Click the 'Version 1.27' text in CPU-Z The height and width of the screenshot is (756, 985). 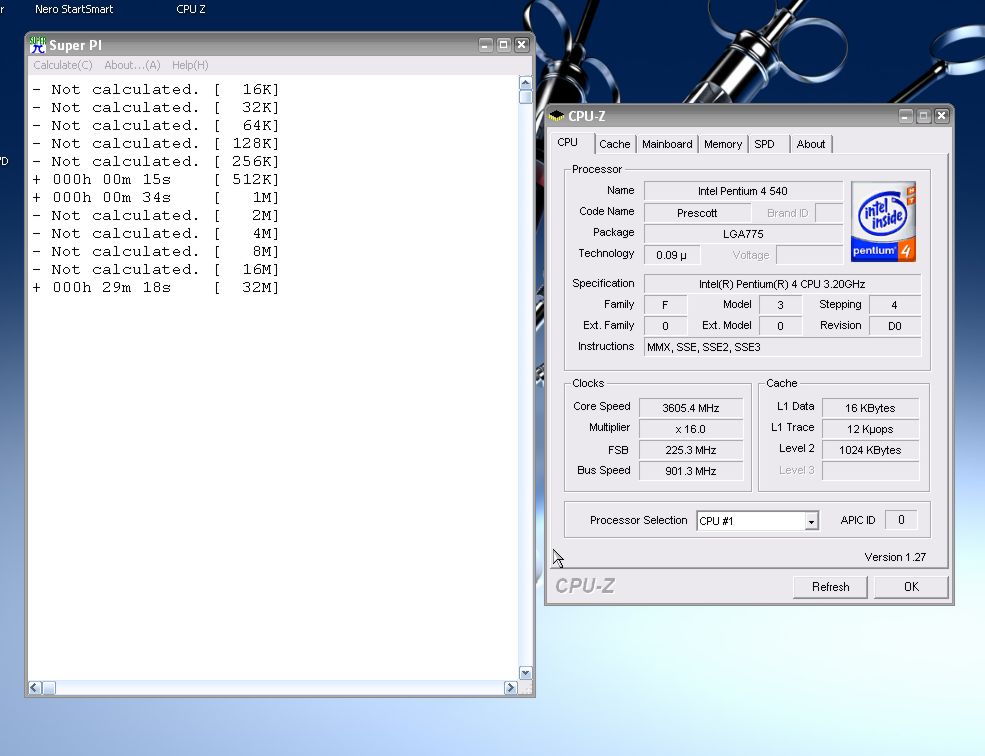[x=895, y=557]
